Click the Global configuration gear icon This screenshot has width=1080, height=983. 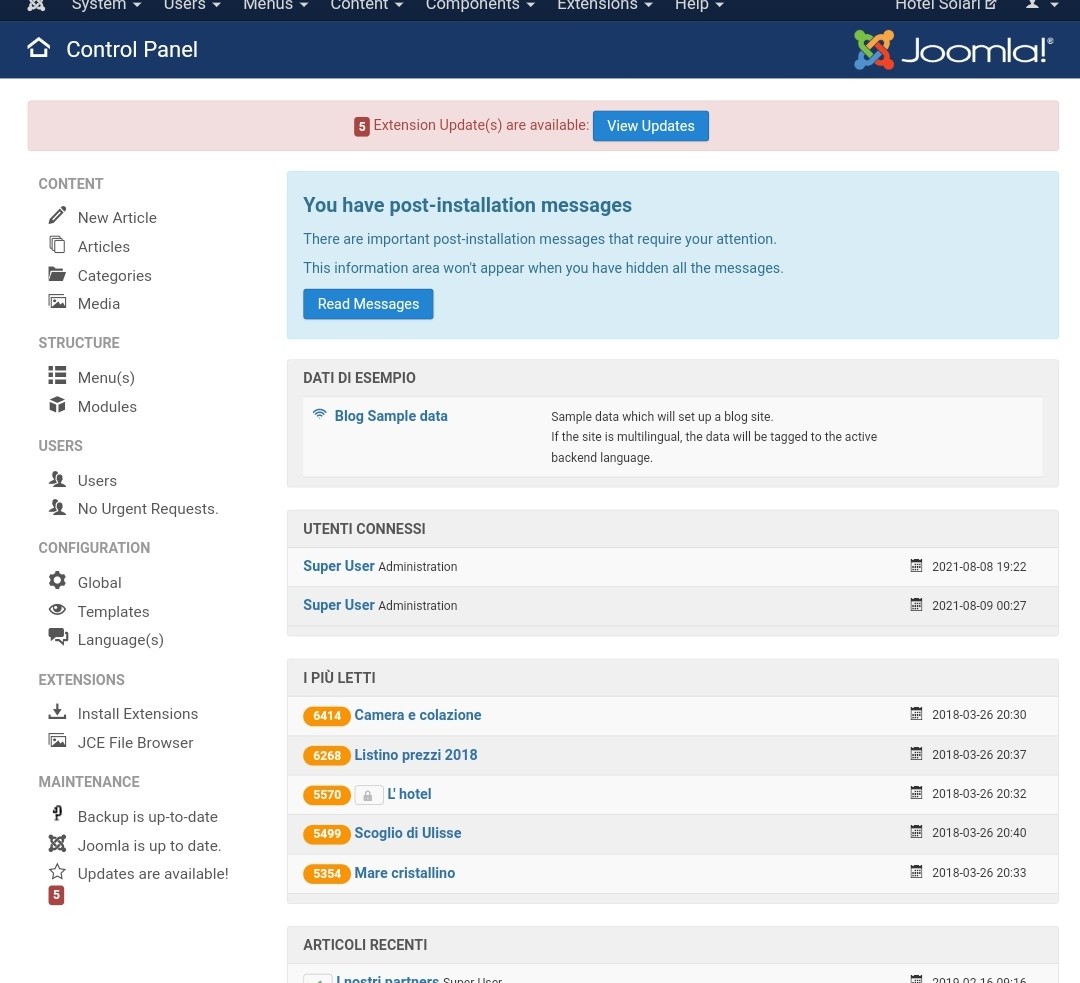[57, 581]
